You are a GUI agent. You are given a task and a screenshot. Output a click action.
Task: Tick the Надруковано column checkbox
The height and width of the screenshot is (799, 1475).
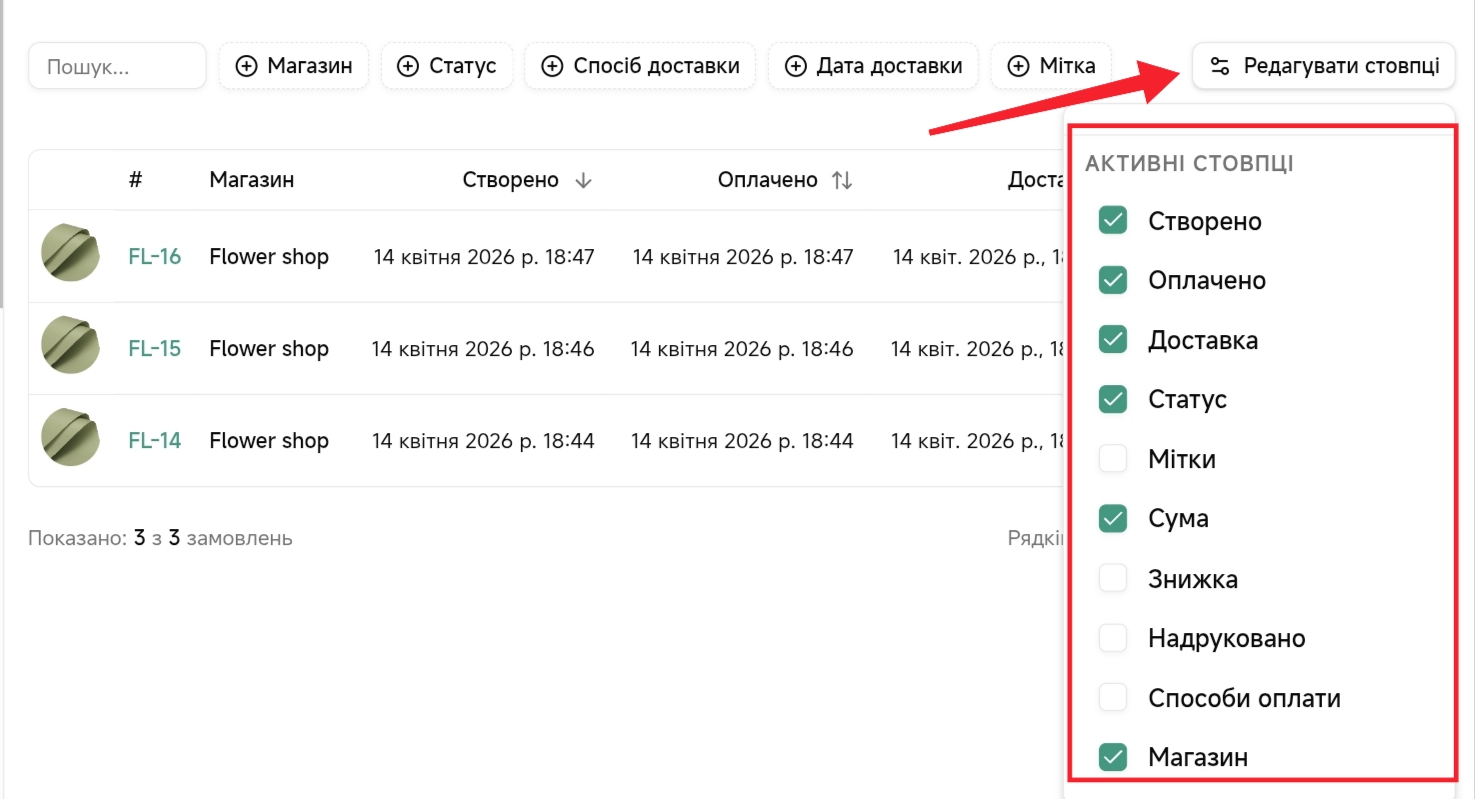tap(1113, 638)
